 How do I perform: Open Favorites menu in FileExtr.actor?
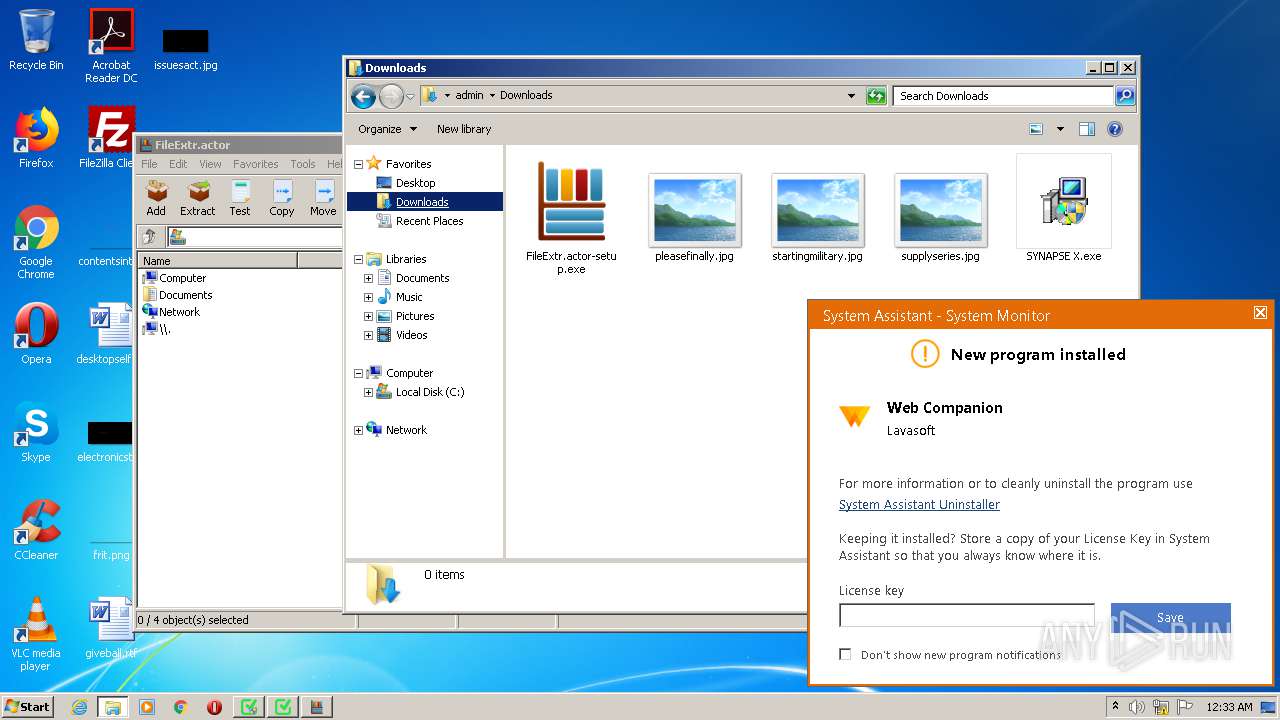pyautogui.click(x=256, y=164)
